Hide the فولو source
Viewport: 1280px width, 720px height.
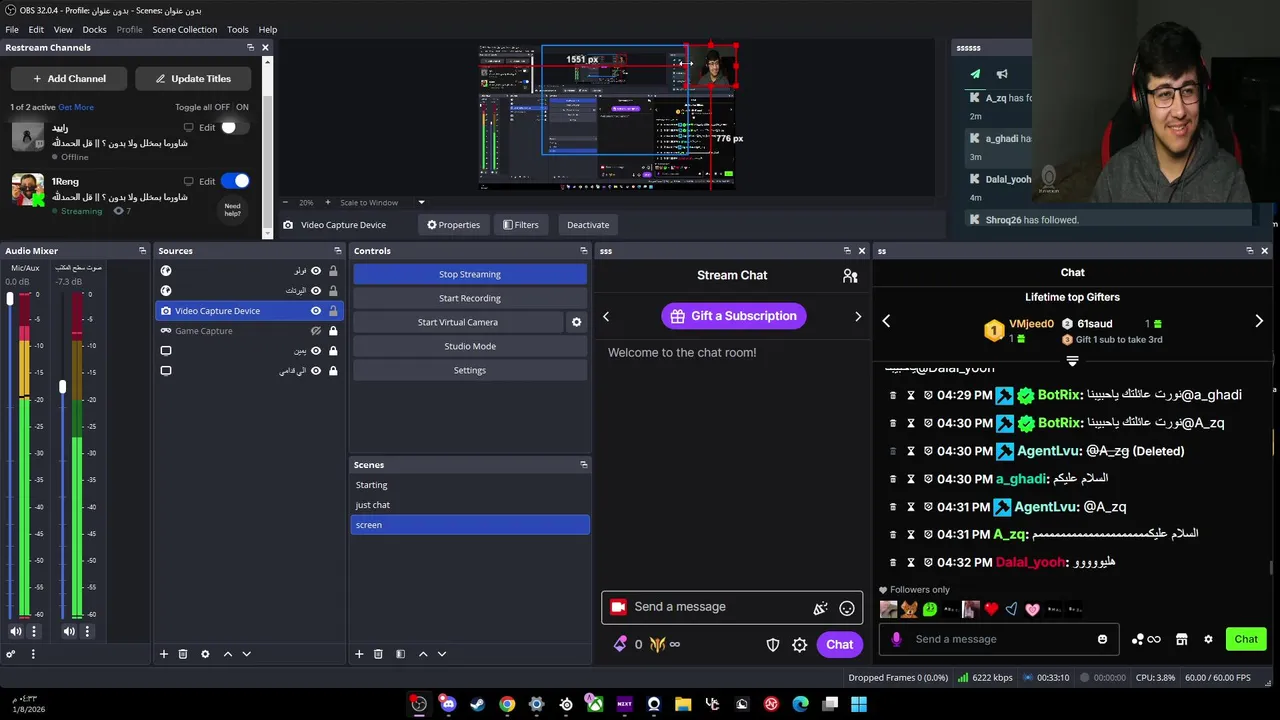[x=316, y=271]
